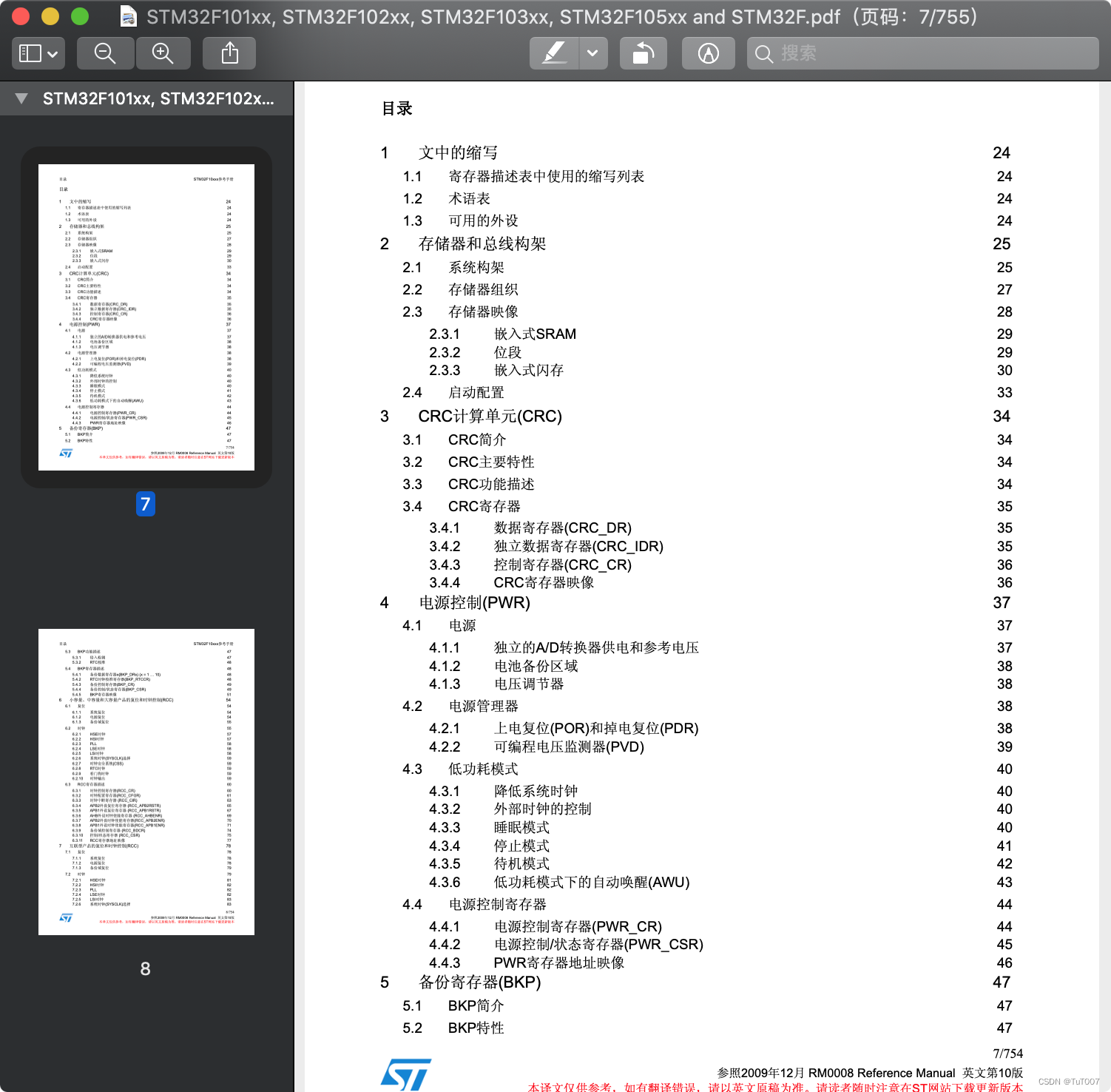Jump to 'CRC计算单元(CRC)' section
The image size is (1111, 1092).
[x=490, y=416]
